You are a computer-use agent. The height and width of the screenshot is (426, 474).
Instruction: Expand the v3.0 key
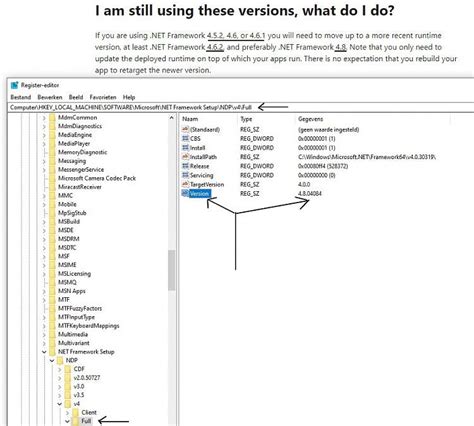point(60,386)
